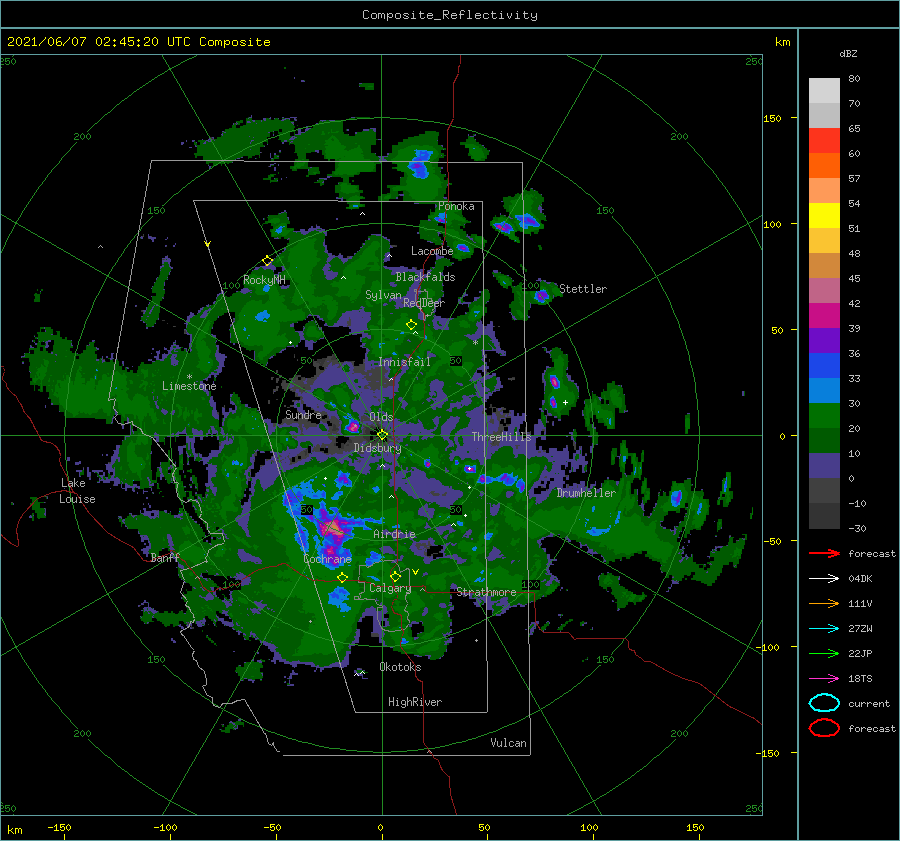Image resolution: width=900 pixels, height=841 pixels.
Task: Click the Lacombe label
Action: coord(432,251)
